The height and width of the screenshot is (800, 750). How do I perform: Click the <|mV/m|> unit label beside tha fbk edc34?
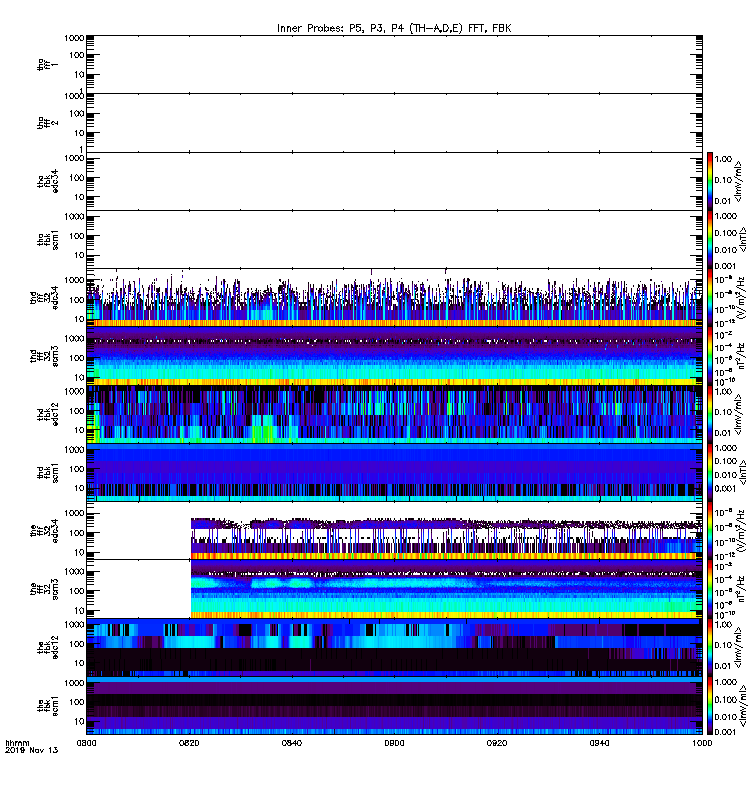(738, 181)
